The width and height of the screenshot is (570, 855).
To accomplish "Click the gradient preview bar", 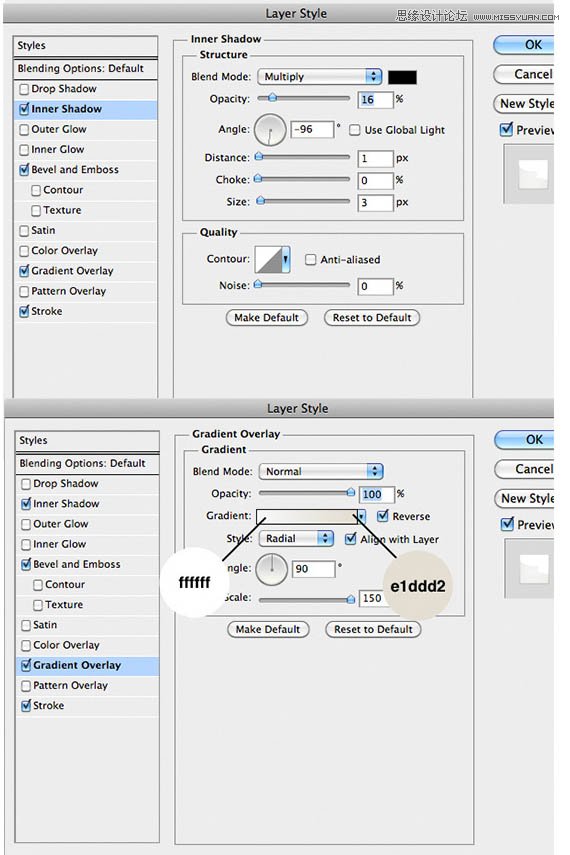I will (x=307, y=516).
